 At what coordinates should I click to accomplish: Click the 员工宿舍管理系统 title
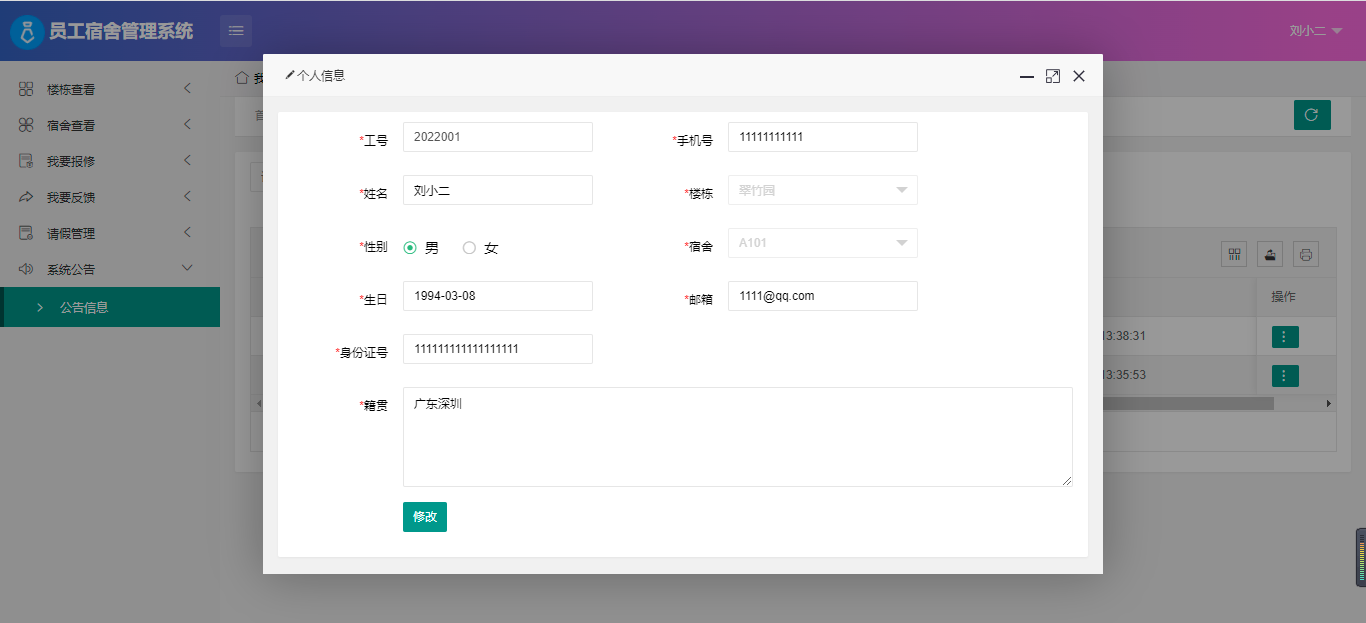tap(121, 31)
